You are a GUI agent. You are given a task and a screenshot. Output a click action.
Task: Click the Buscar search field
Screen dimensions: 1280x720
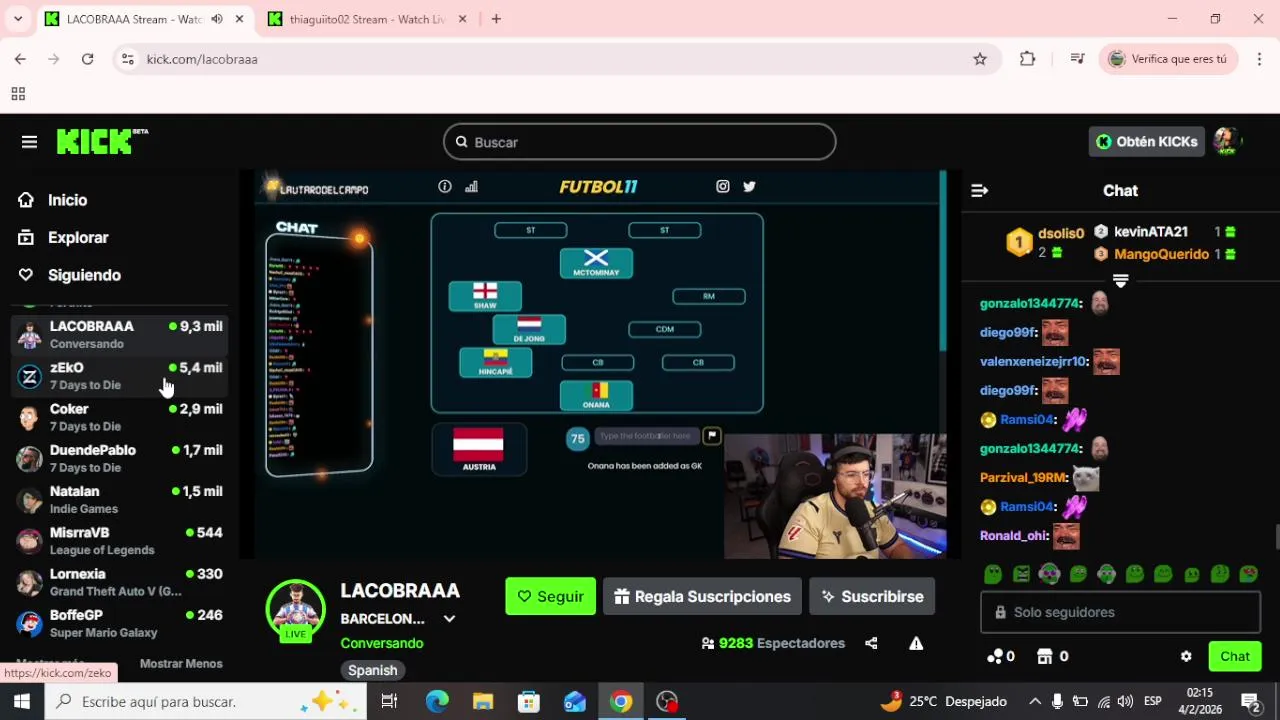pos(639,142)
